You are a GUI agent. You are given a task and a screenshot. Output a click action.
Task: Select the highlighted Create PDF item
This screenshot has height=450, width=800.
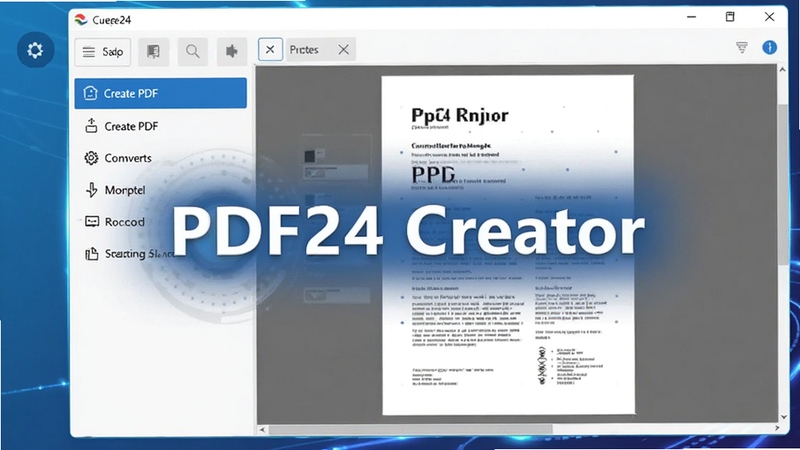click(x=161, y=93)
